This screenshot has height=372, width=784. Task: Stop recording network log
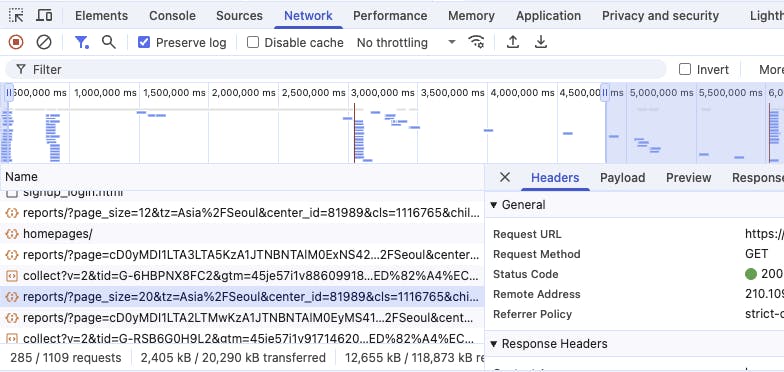coord(16,42)
